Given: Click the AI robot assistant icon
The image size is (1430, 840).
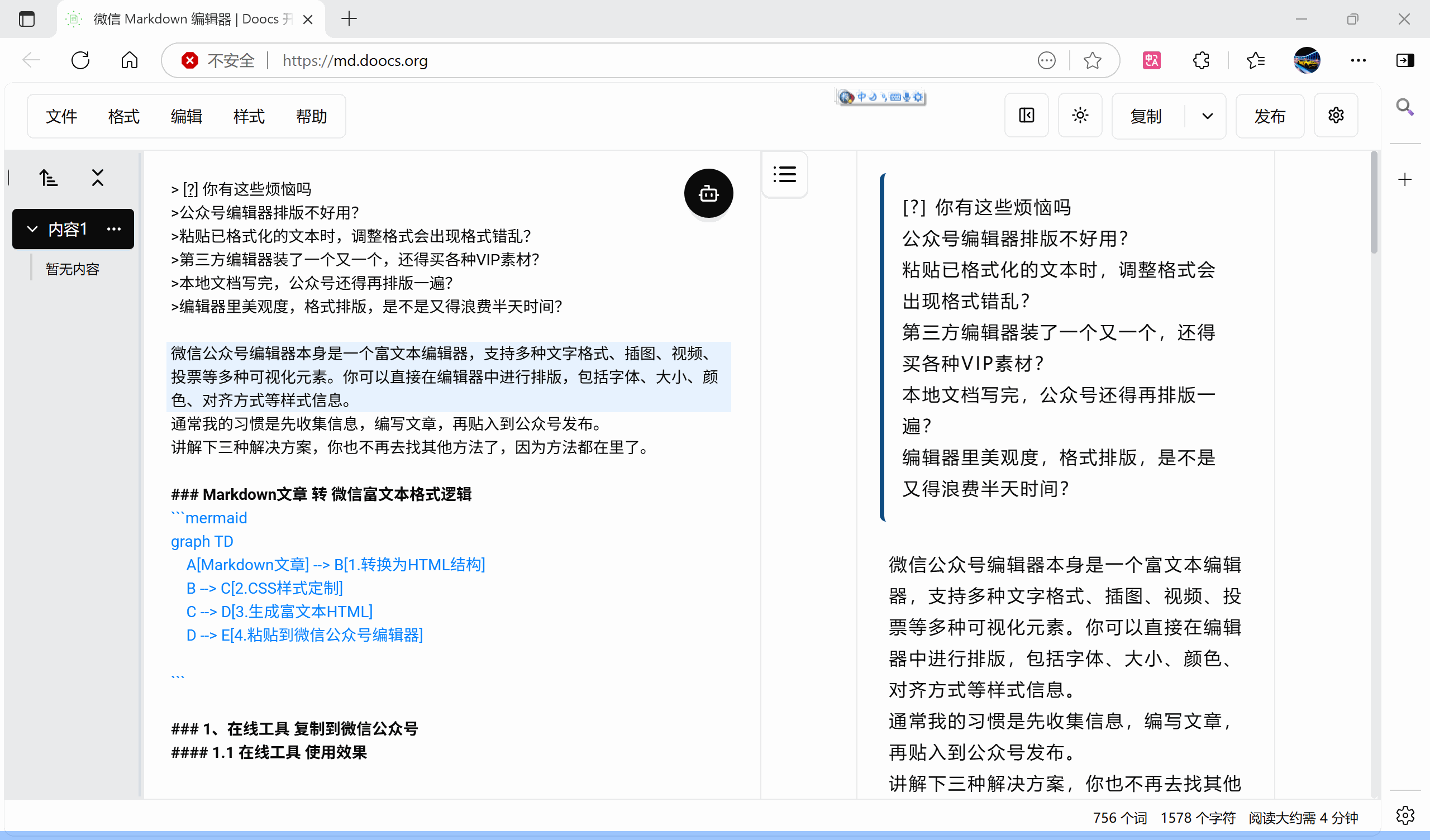Looking at the screenshot, I should (x=708, y=194).
